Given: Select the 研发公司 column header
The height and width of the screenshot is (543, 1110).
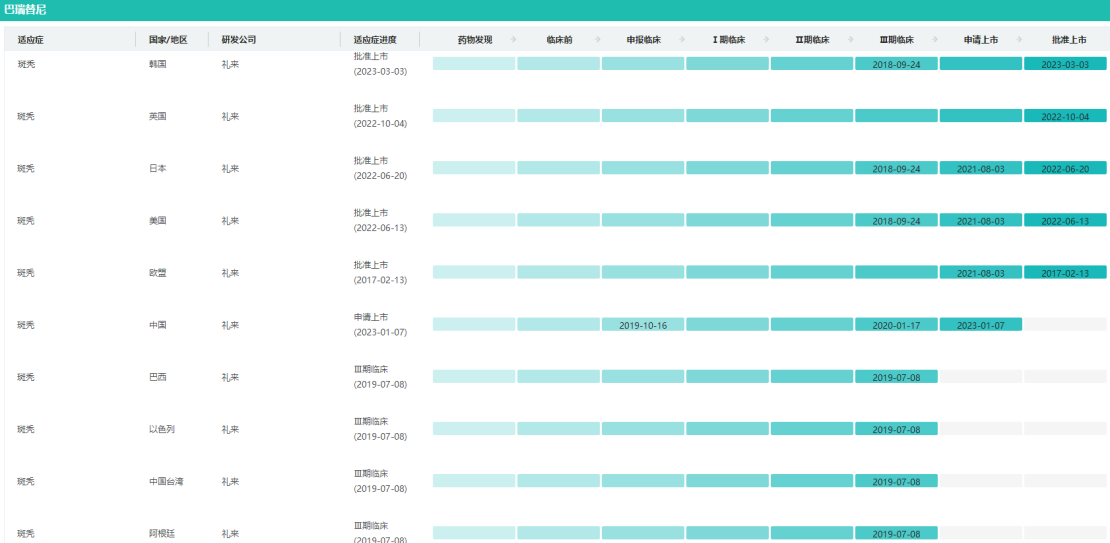Looking at the screenshot, I should coord(239,40).
